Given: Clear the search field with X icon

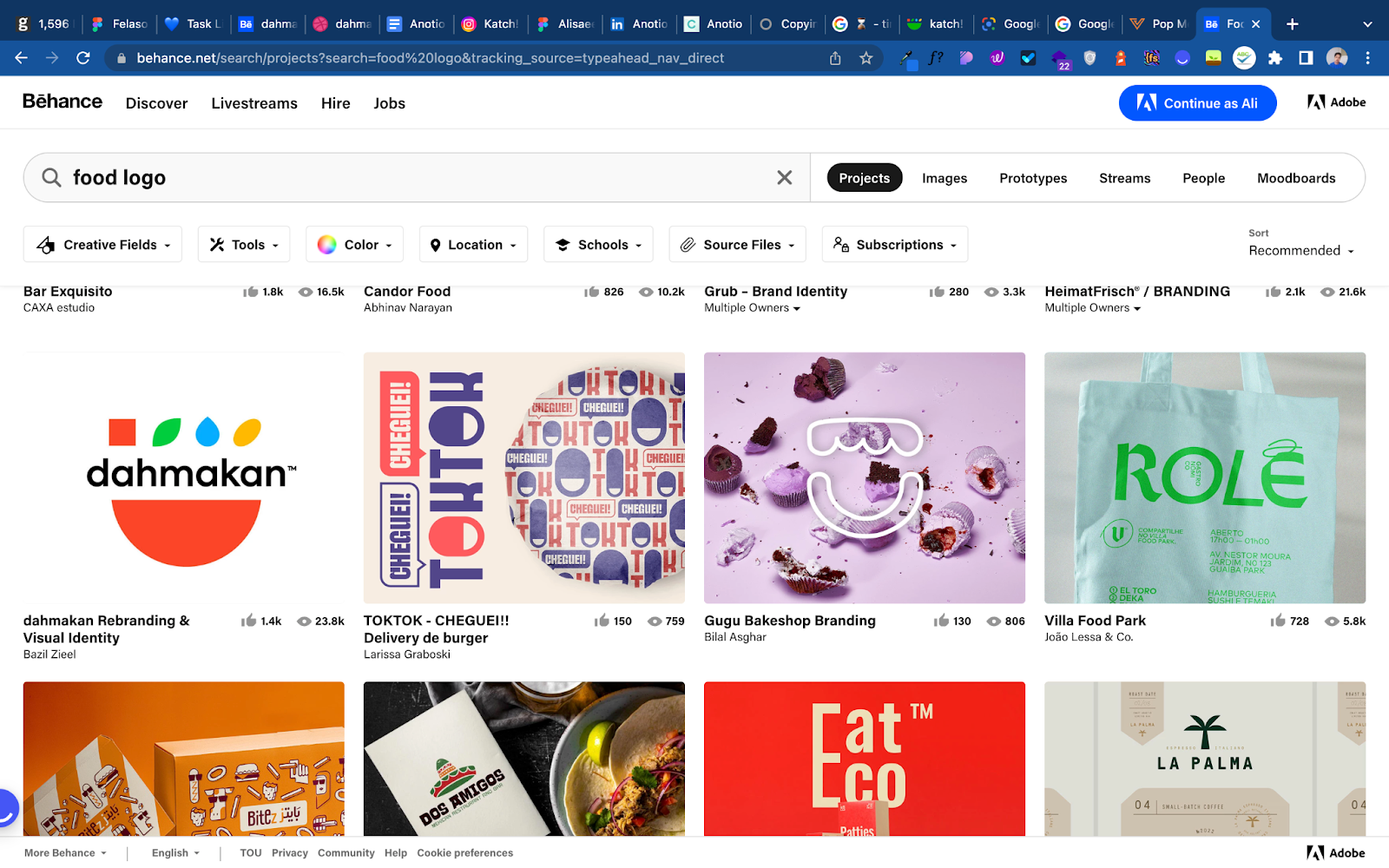Looking at the screenshot, I should [x=784, y=178].
